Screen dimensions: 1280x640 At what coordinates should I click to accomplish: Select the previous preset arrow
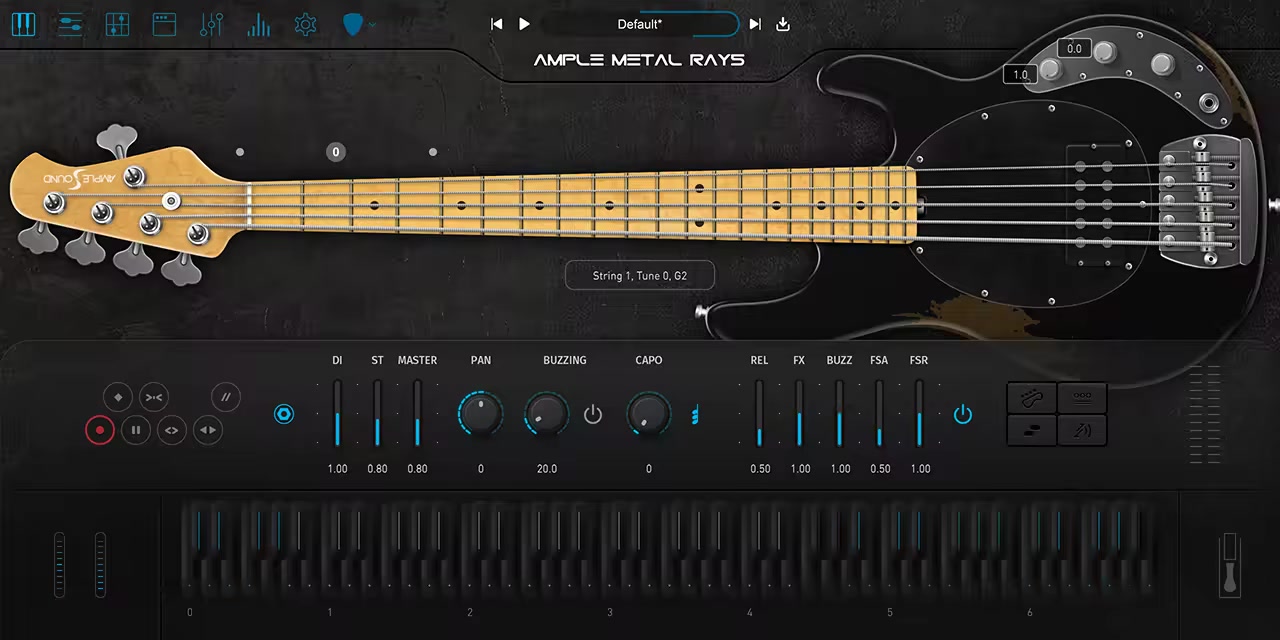pyautogui.click(x=496, y=24)
